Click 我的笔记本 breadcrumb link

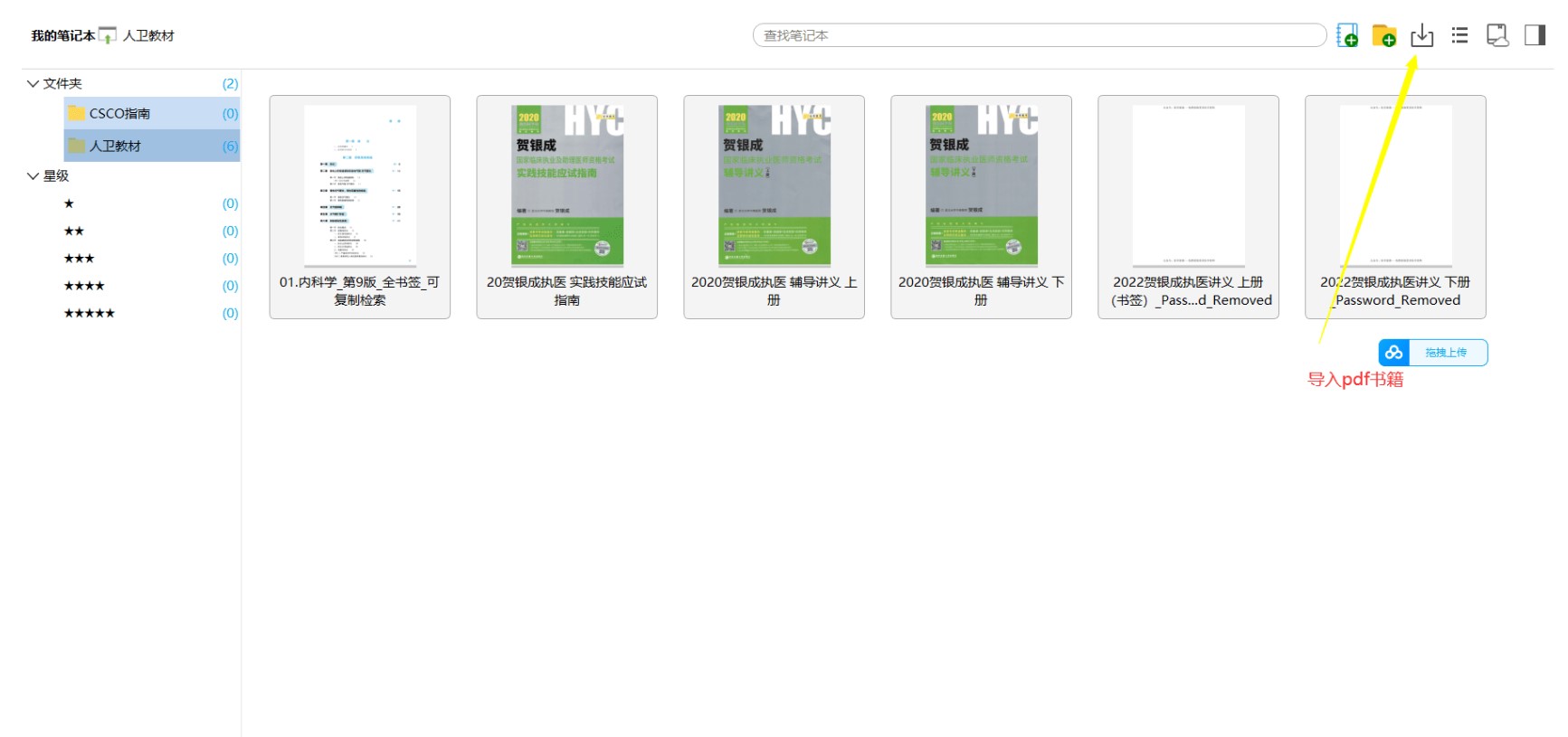tap(62, 36)
